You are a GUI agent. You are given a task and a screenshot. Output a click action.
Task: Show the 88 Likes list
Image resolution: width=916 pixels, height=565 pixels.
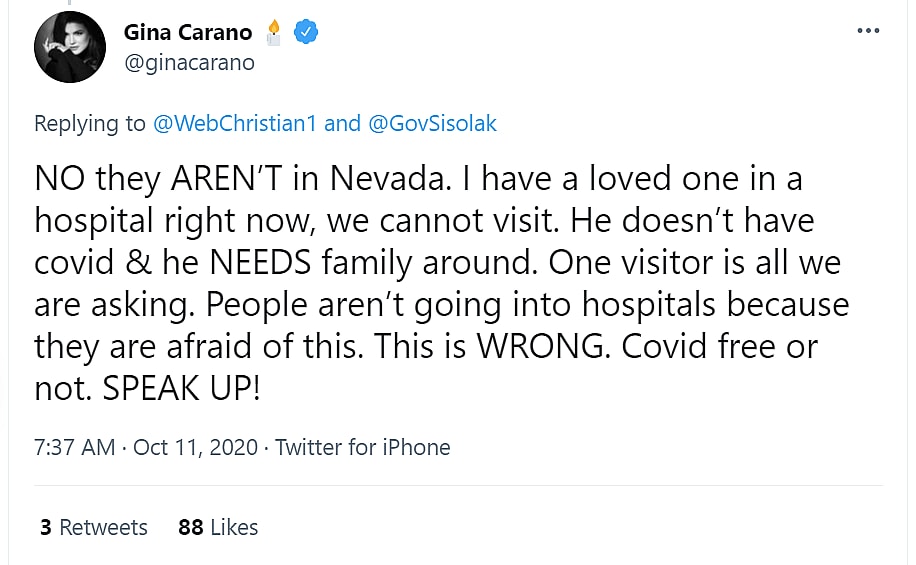pos(218,527)
